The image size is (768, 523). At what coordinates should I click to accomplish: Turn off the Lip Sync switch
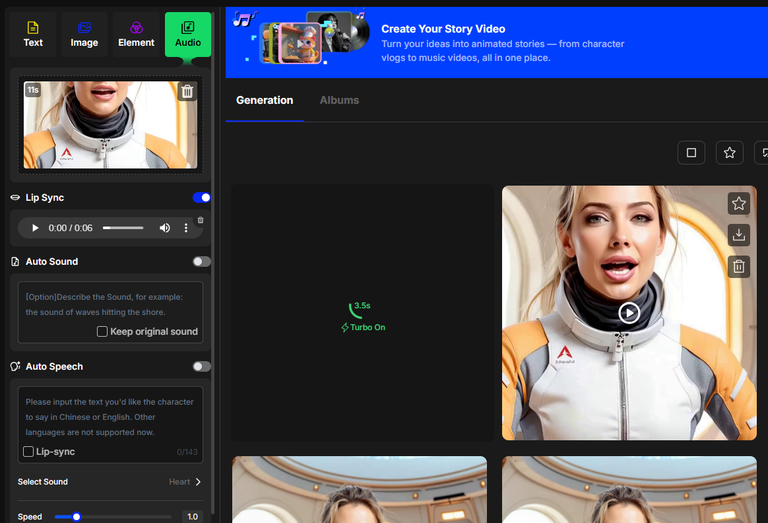(x=201, y=197)
